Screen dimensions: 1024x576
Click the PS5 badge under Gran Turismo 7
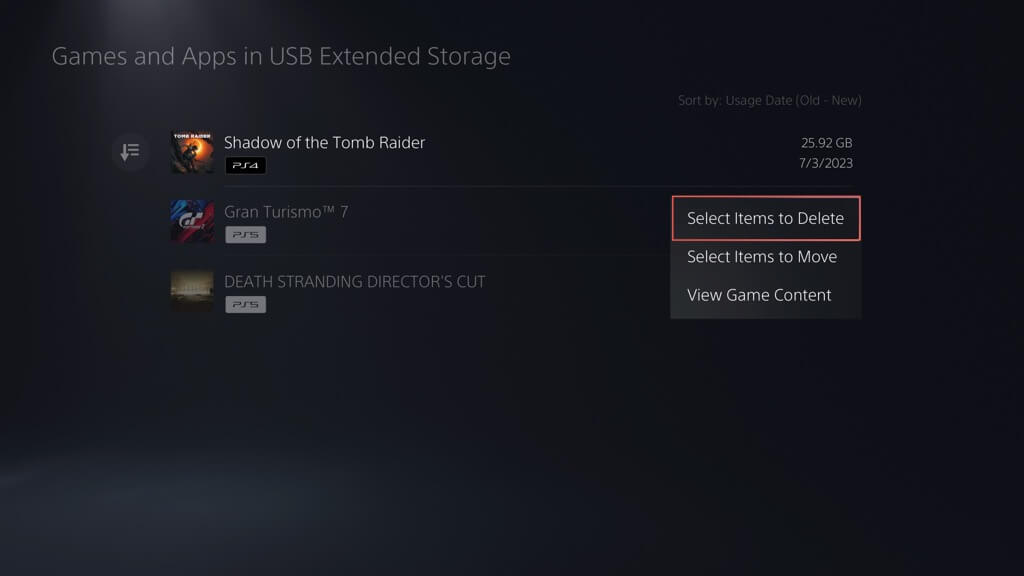[x=245, y=235]
